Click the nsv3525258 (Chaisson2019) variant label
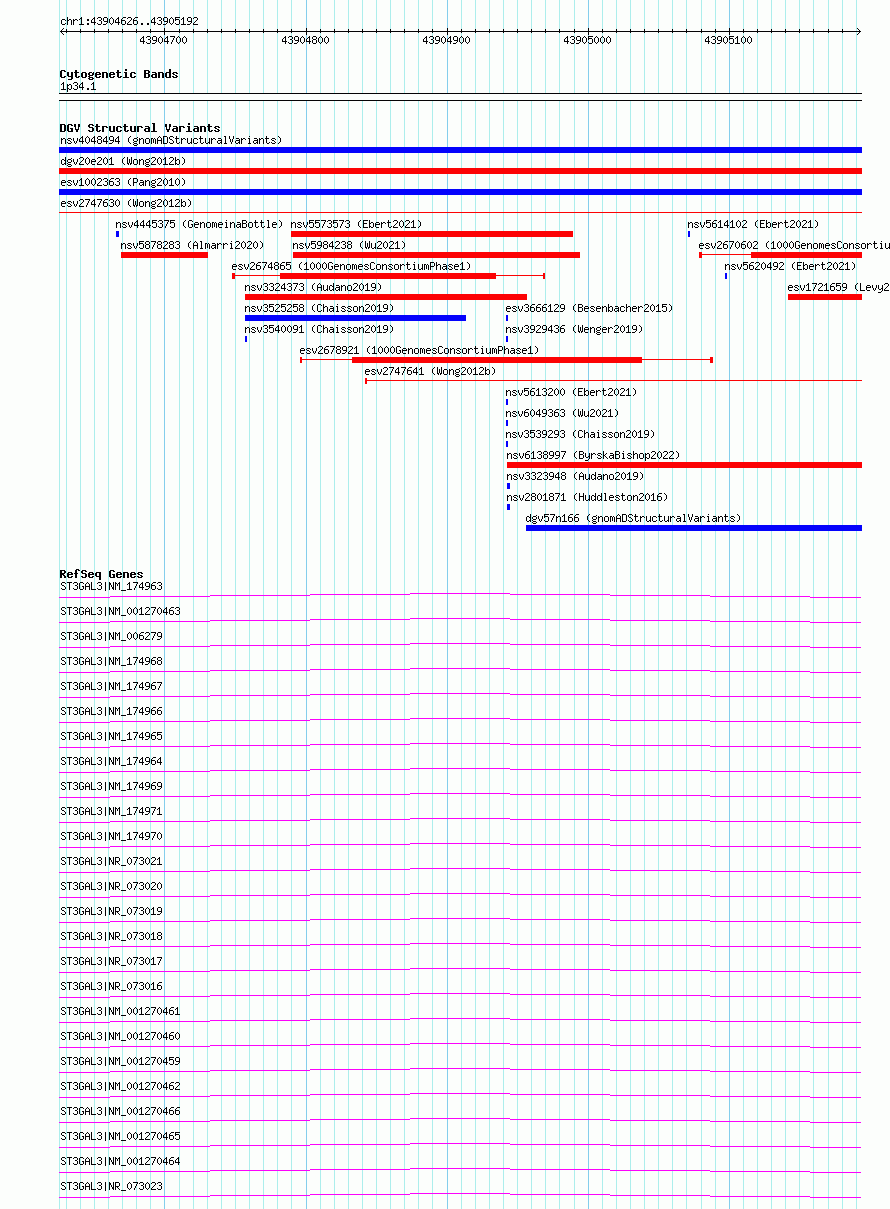This screenshot has height=1209, width=890. [x=319, y=308]
